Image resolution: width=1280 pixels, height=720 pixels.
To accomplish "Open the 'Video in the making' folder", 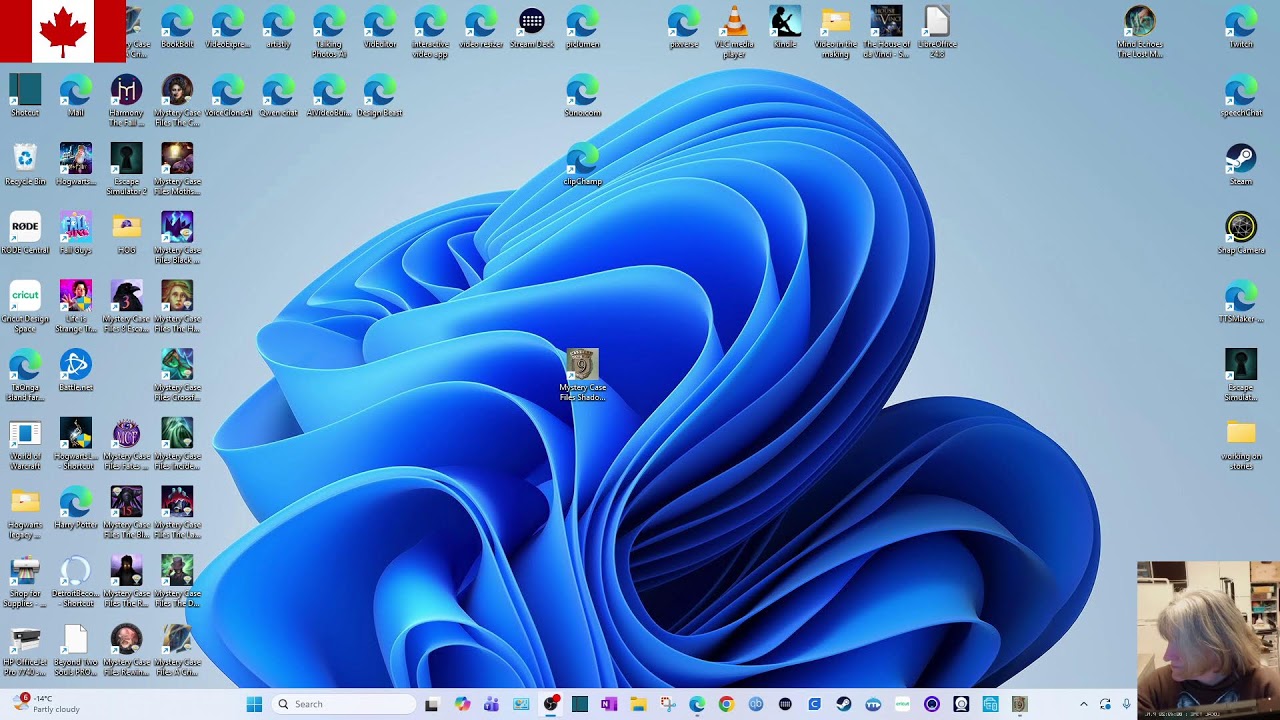I will (x=836, y=33).
